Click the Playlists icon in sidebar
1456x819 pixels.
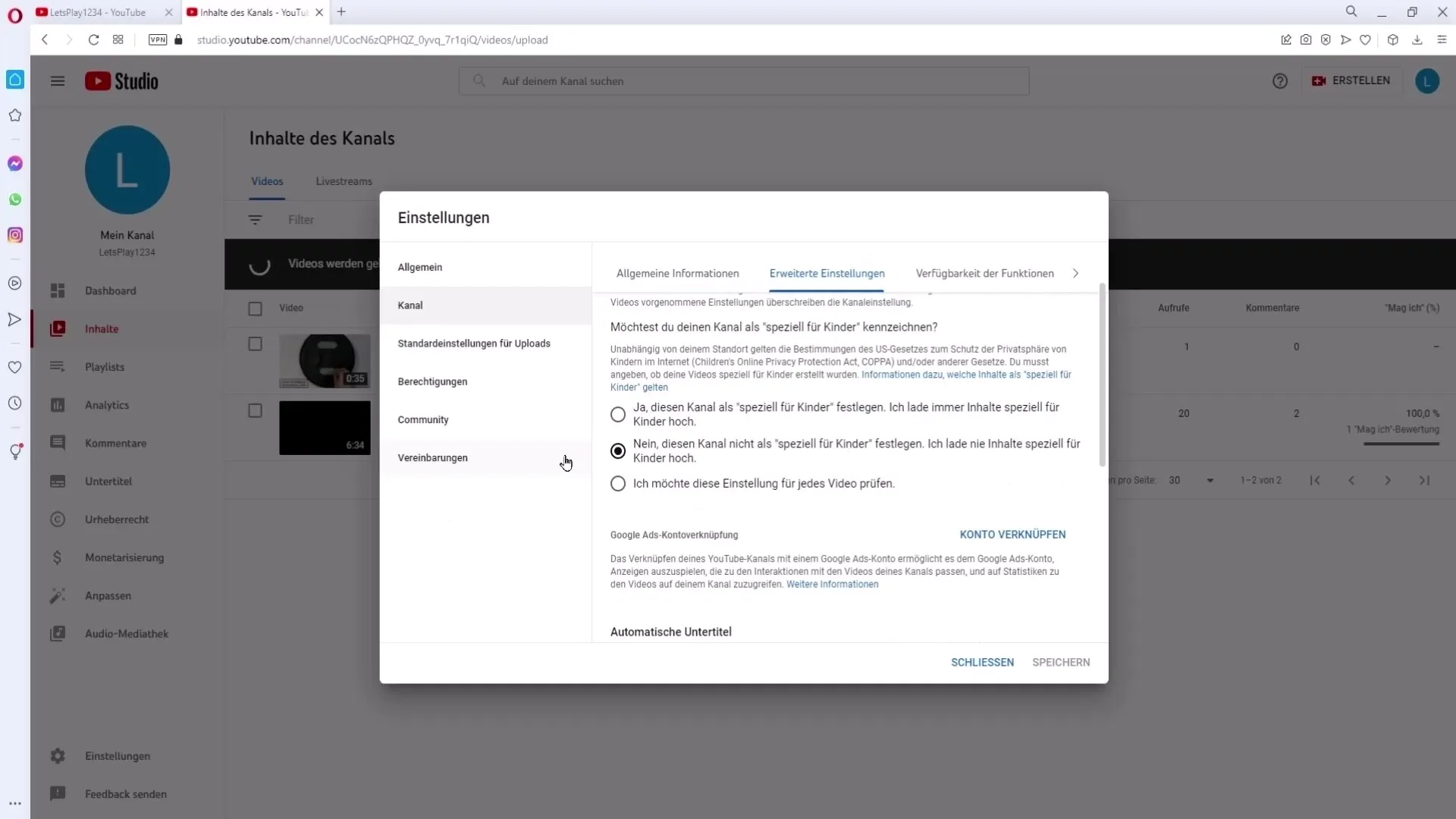[57, 366]
